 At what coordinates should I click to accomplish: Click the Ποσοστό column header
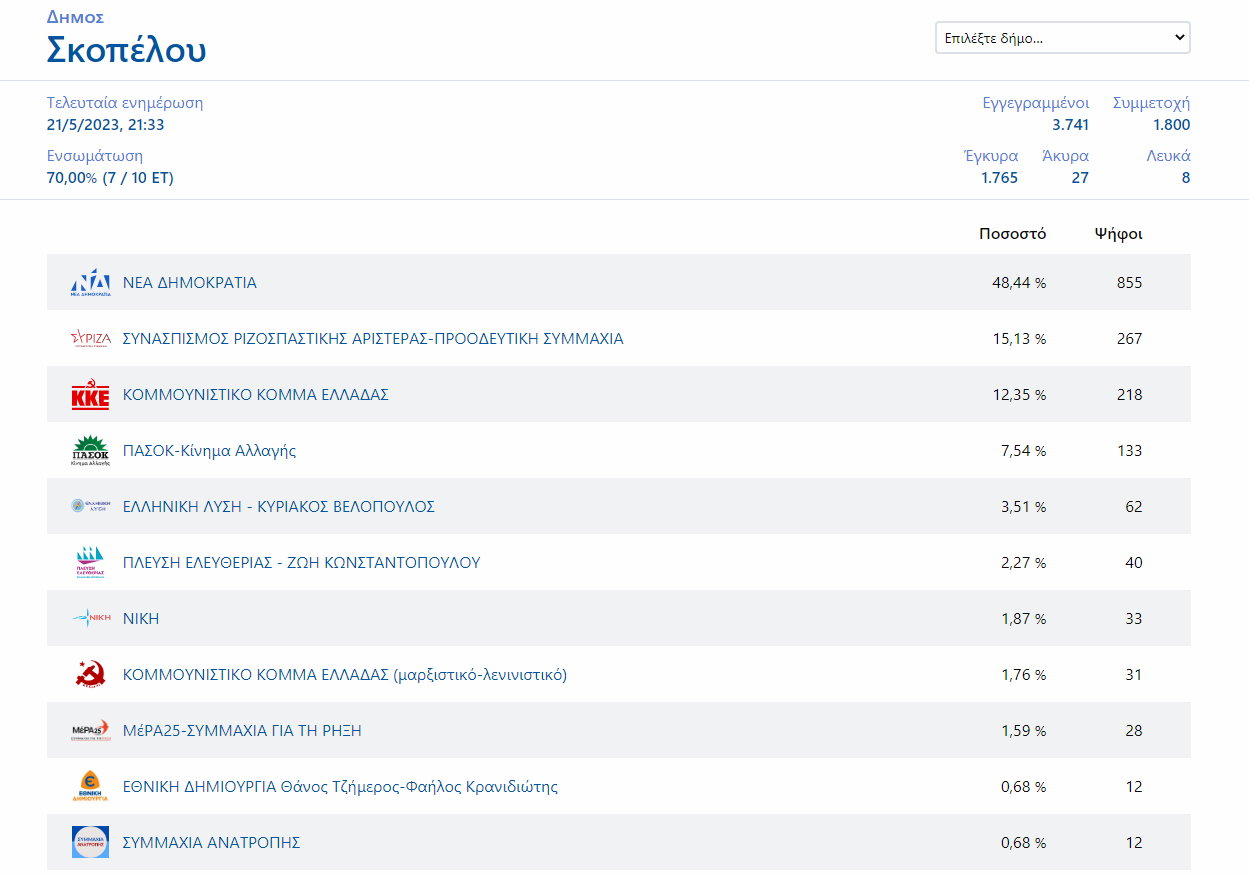(x=1012, y=234)
